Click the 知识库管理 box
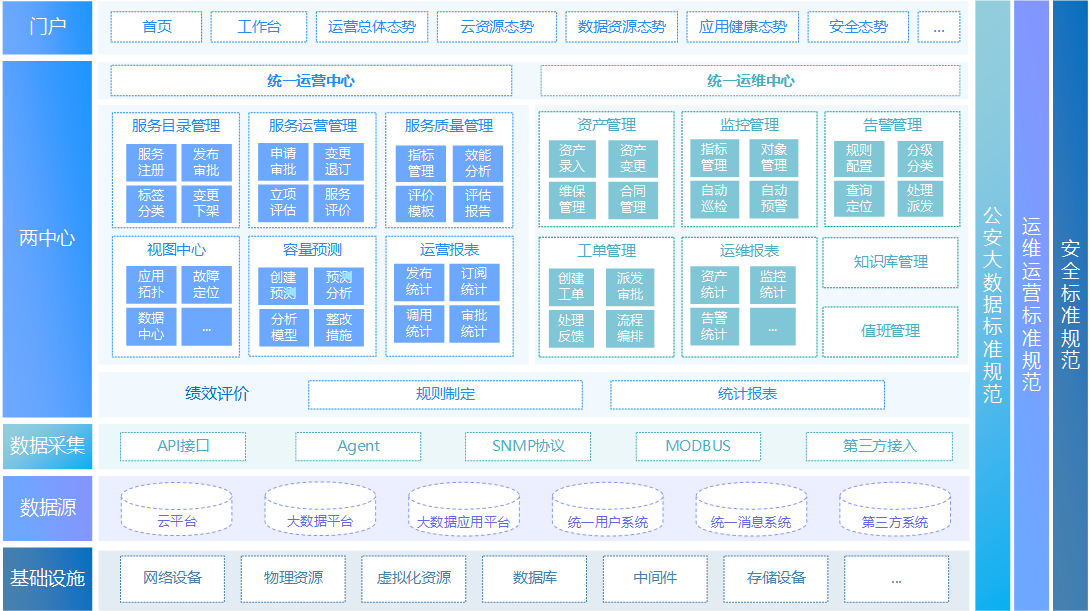1090x611 pixels. coord(890,262)
